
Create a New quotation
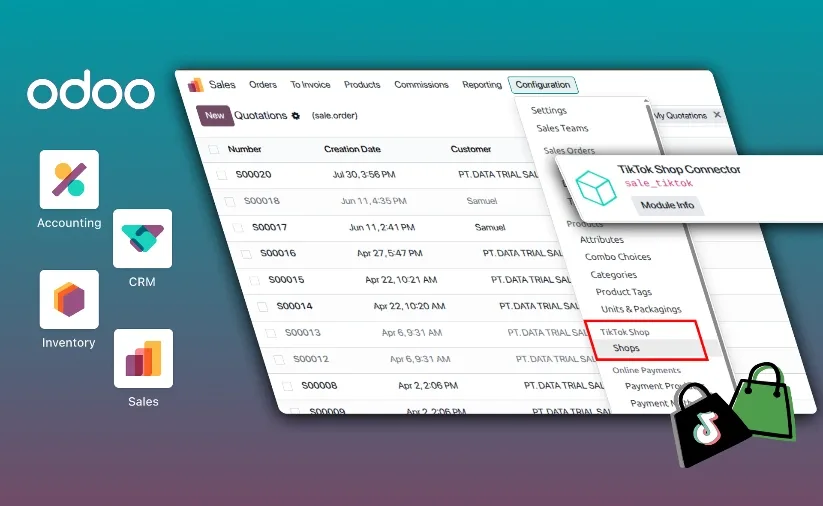click(x=215, y=115)
